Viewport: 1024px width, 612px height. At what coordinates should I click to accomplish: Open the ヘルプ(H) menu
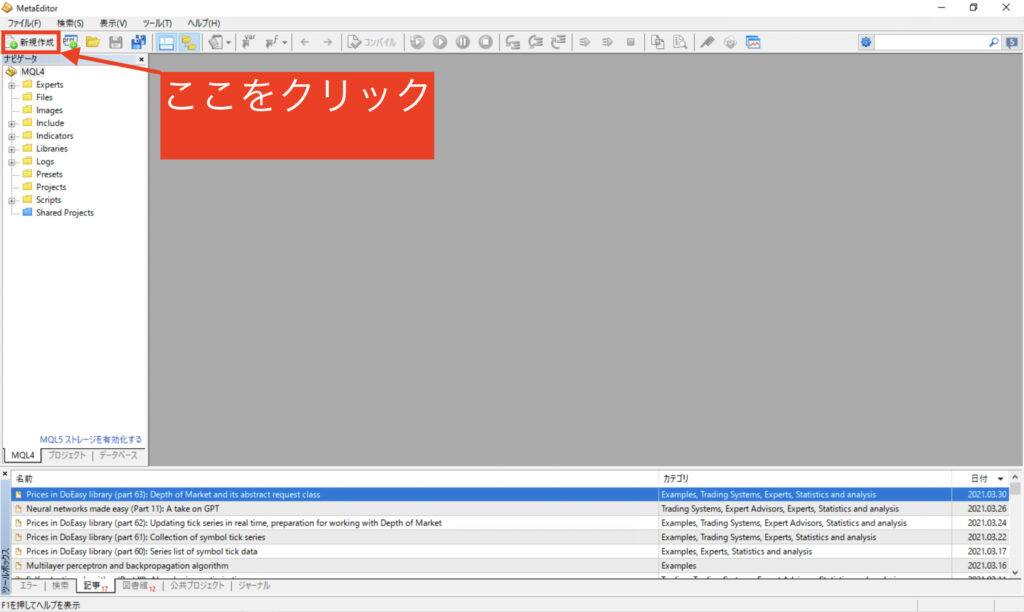204,23
